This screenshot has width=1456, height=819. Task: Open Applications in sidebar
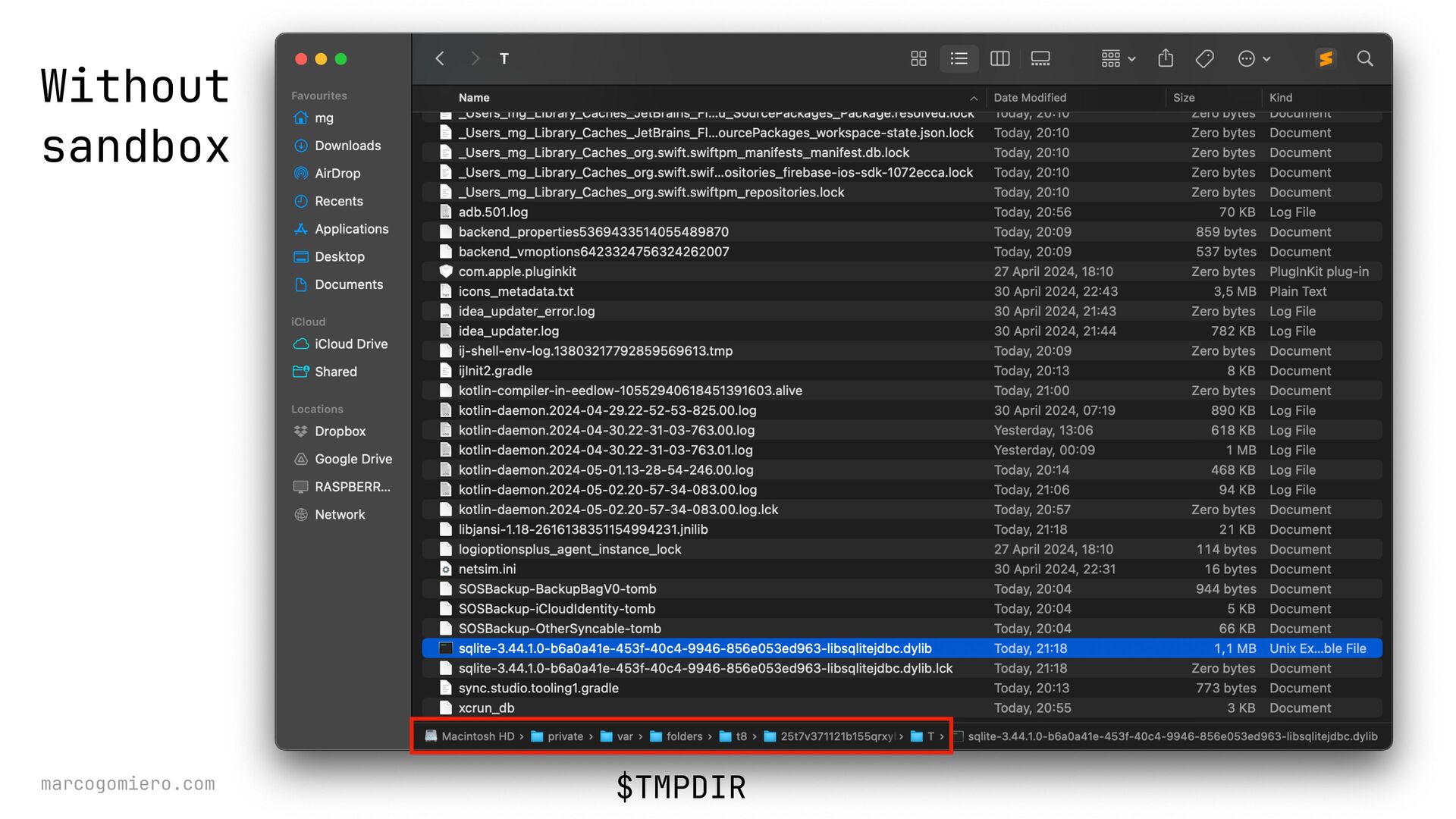pyautogui.click(x=340, y=229)
